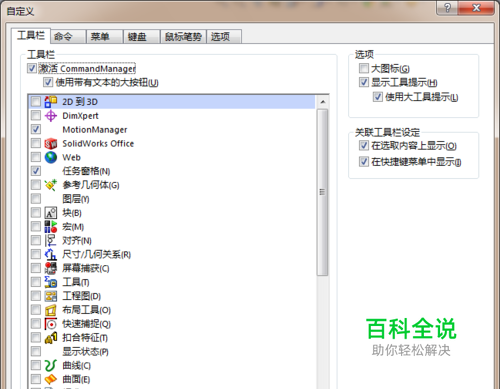Click the 屏幕捕获 icon
Image resolution: width=500 pixels, height=389 pixels.
[51, 268]
